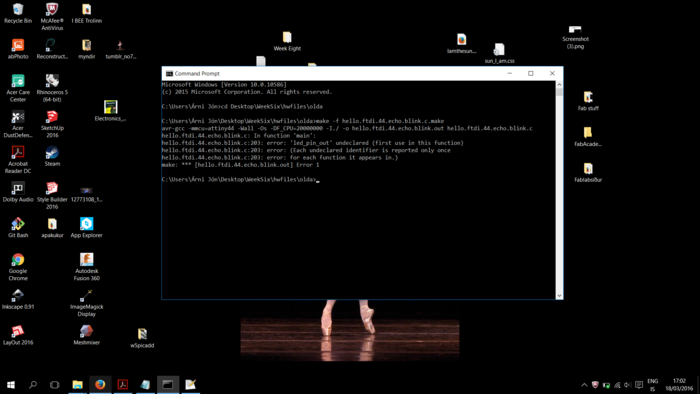Open Inkscape 0.91 shortcut
This screenshot has height=394, width=700.
(x=18, y=299)
